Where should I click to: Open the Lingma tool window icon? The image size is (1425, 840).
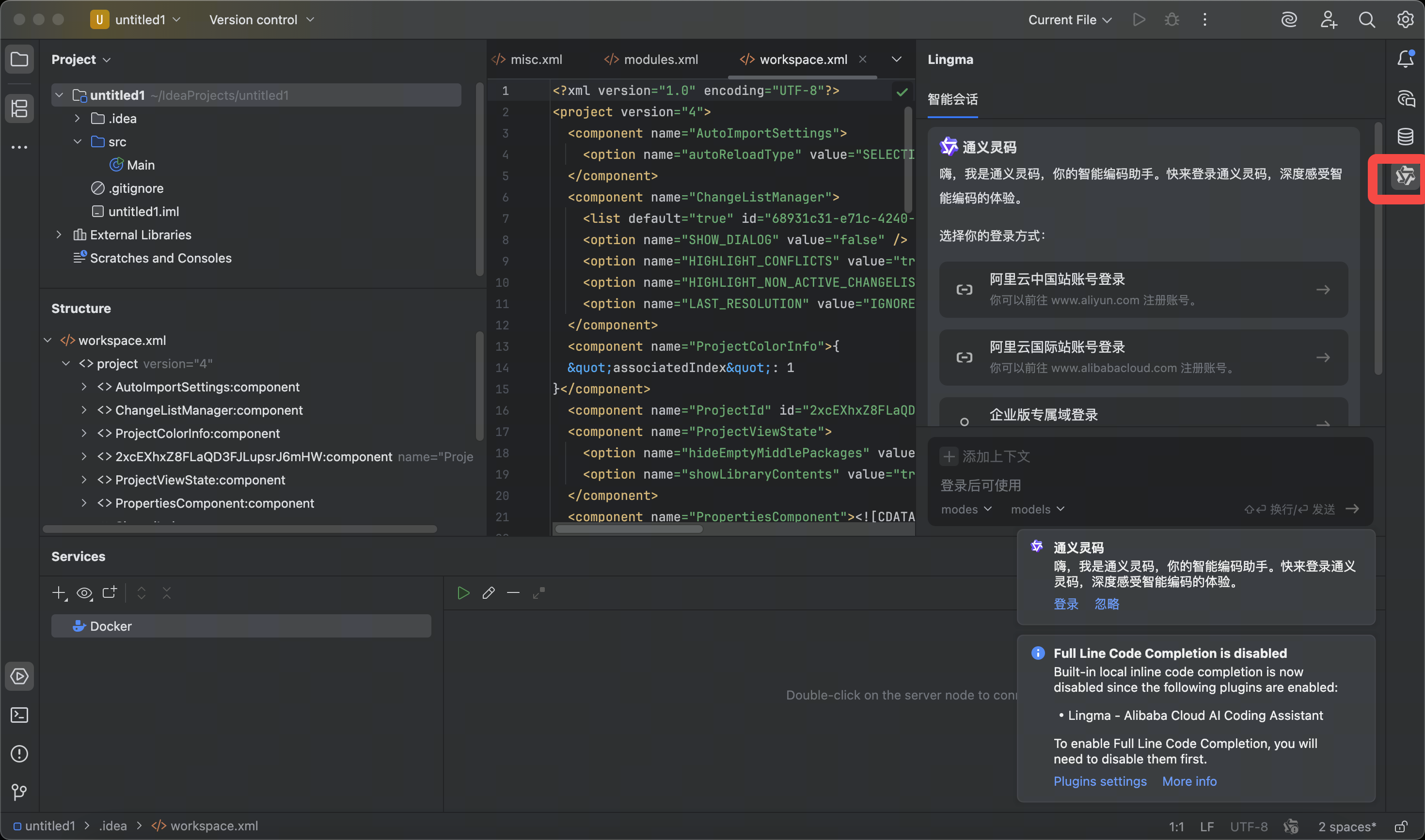pos(1405,176)
